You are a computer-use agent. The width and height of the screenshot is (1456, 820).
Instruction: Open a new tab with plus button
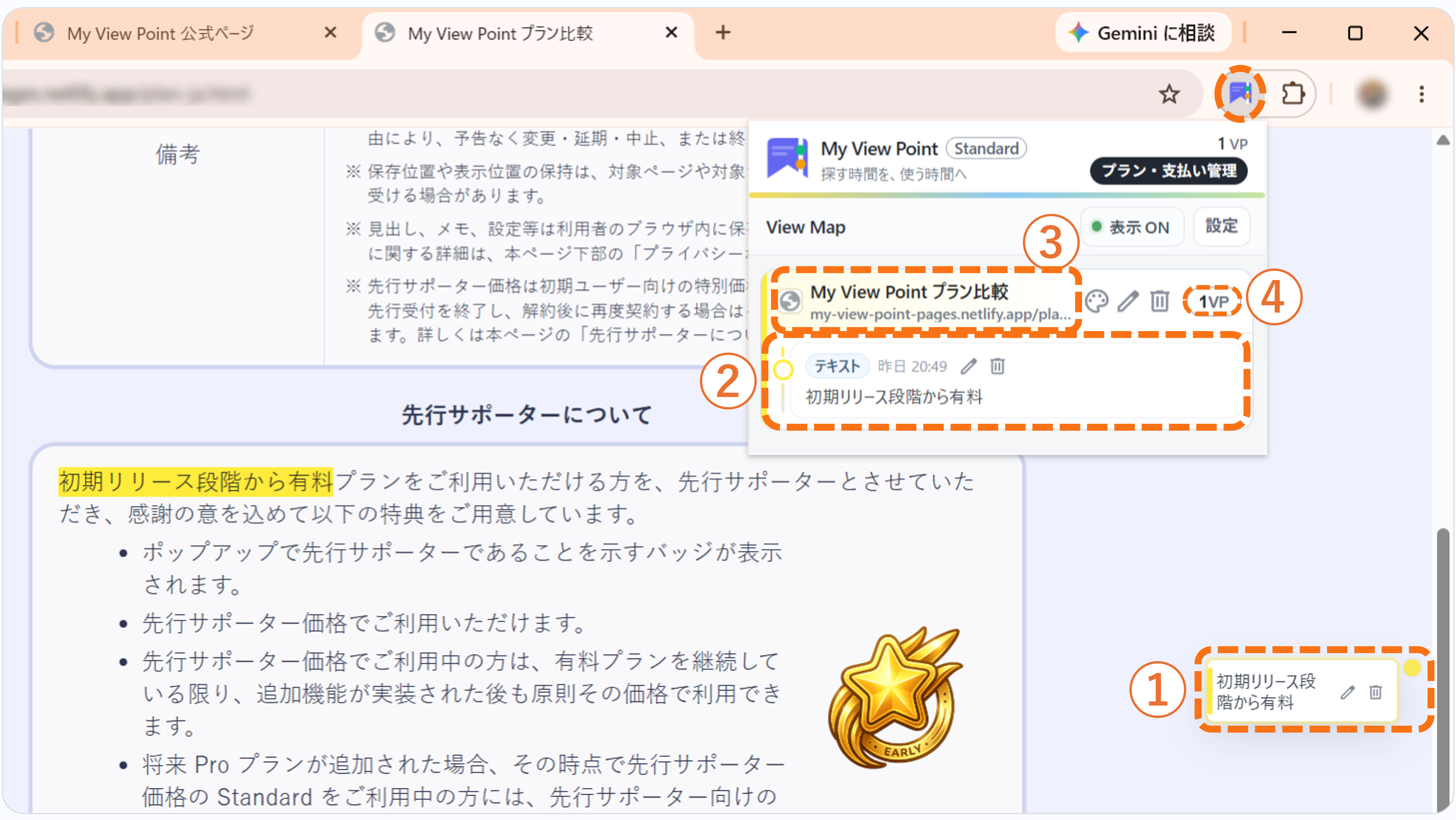[723, 33]
